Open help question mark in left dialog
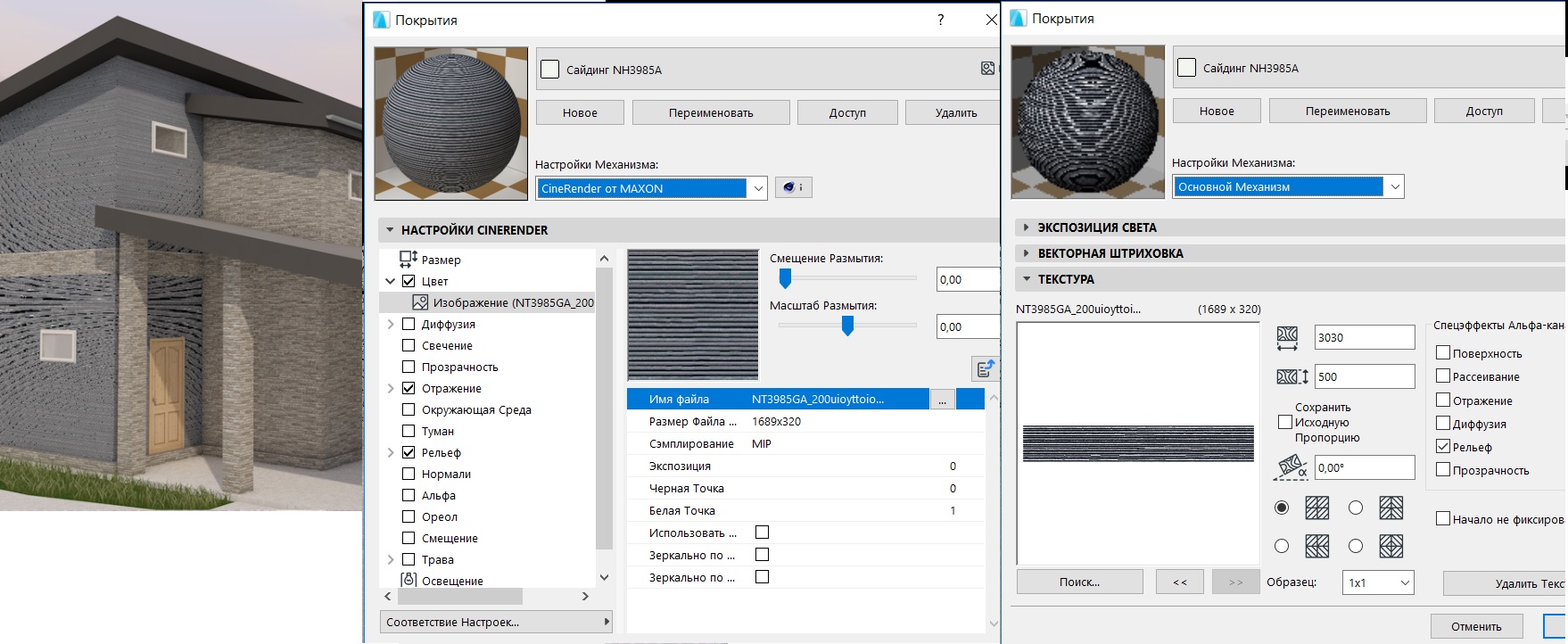Screen dimensions: 1568x644 pos(941,20)
